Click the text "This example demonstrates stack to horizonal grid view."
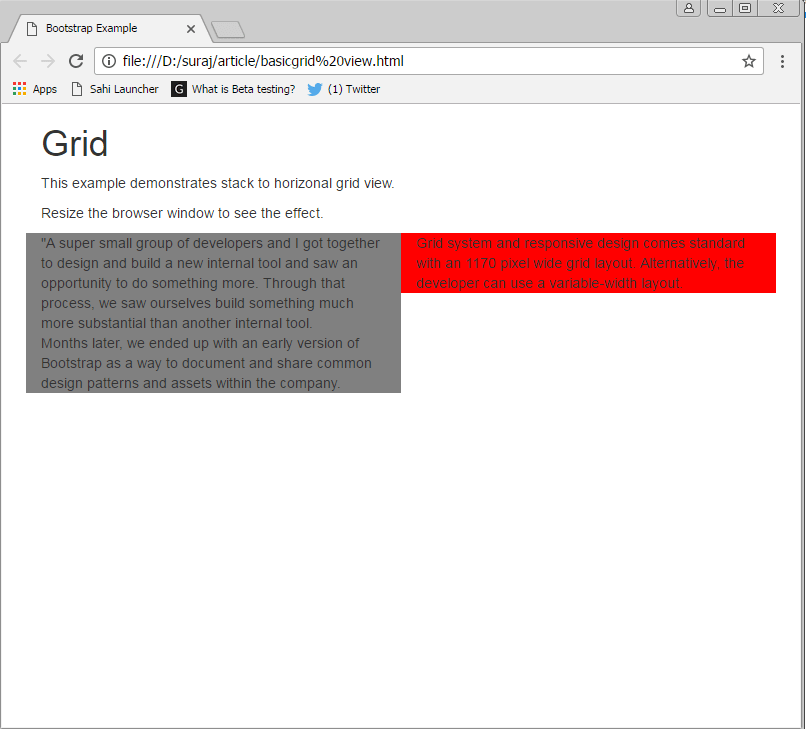 [x=217, y=184]
